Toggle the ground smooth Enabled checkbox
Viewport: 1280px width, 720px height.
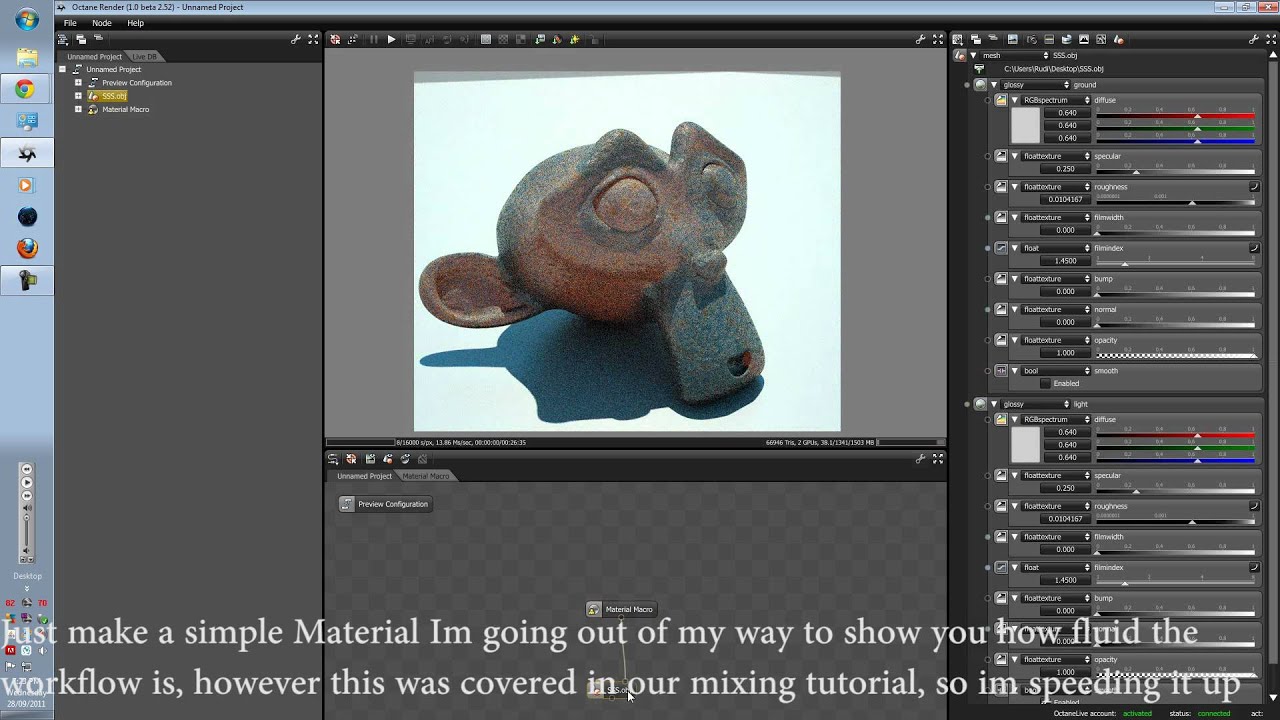coord(1046,383)
